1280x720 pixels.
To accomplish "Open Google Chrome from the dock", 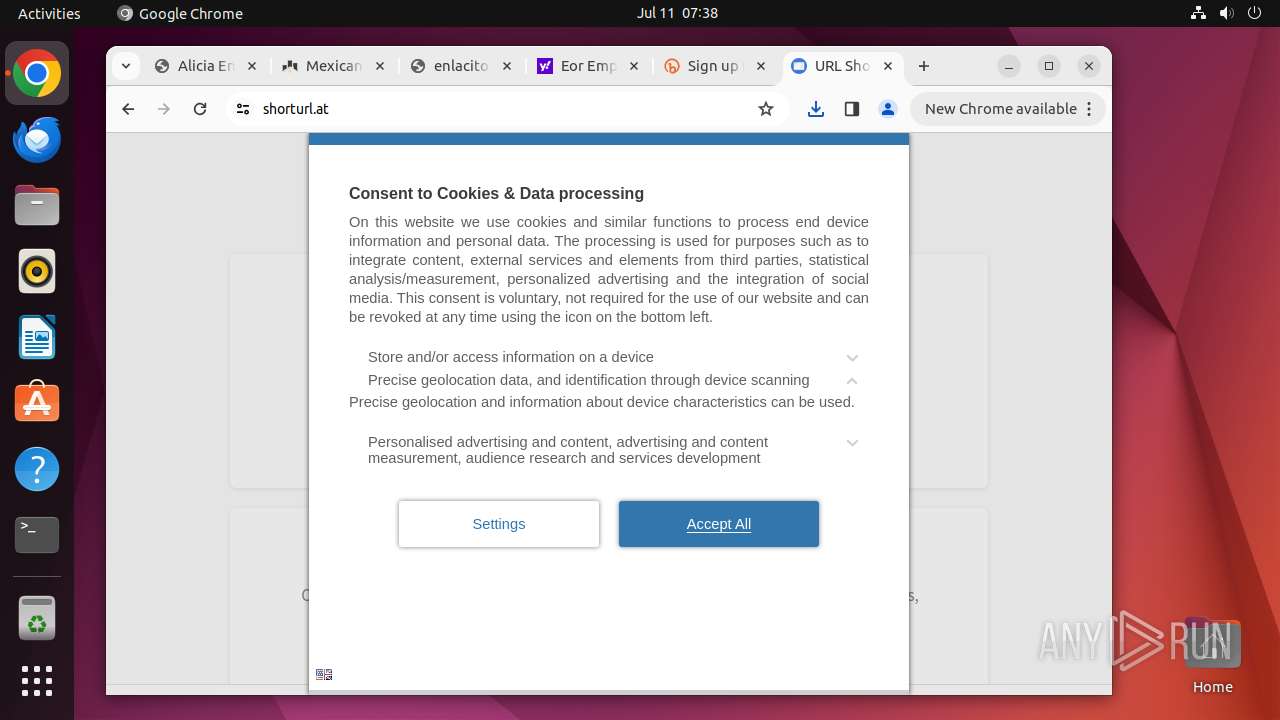I will pos(37,73).
